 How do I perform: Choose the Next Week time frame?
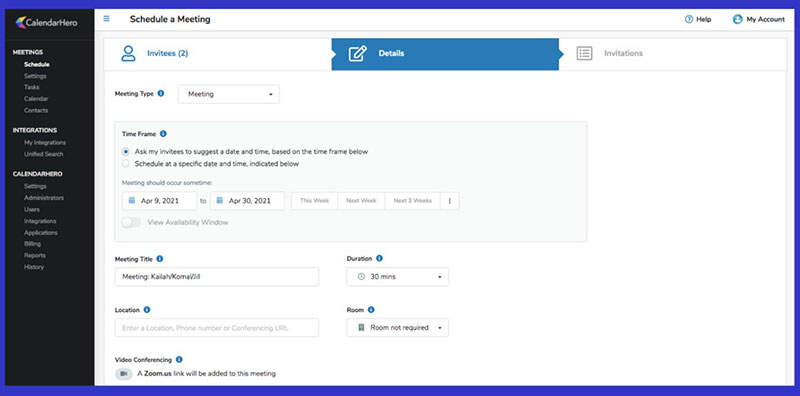tap(361, 201)
